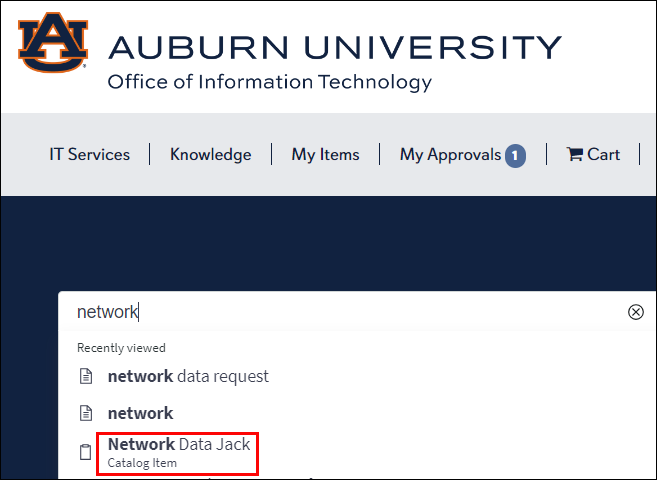This screenshot has height=480, width=657.
Task: Choose the plain "network" recent suggestion
Action: point(140,413)
